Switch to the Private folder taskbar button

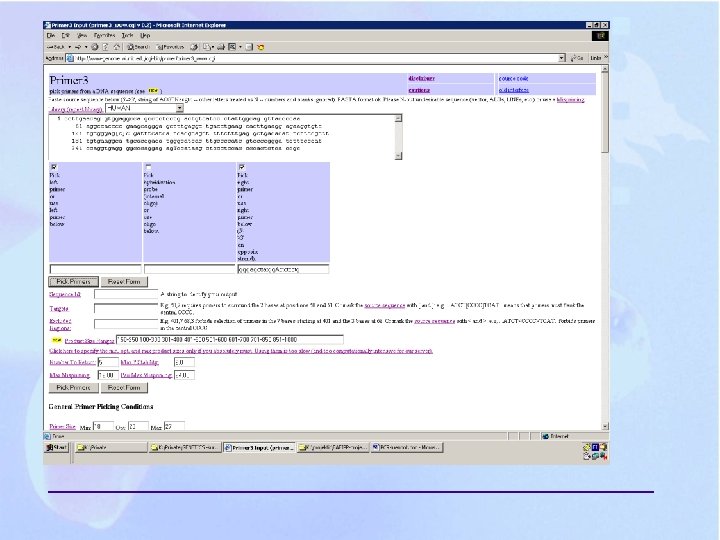[111, 447]
